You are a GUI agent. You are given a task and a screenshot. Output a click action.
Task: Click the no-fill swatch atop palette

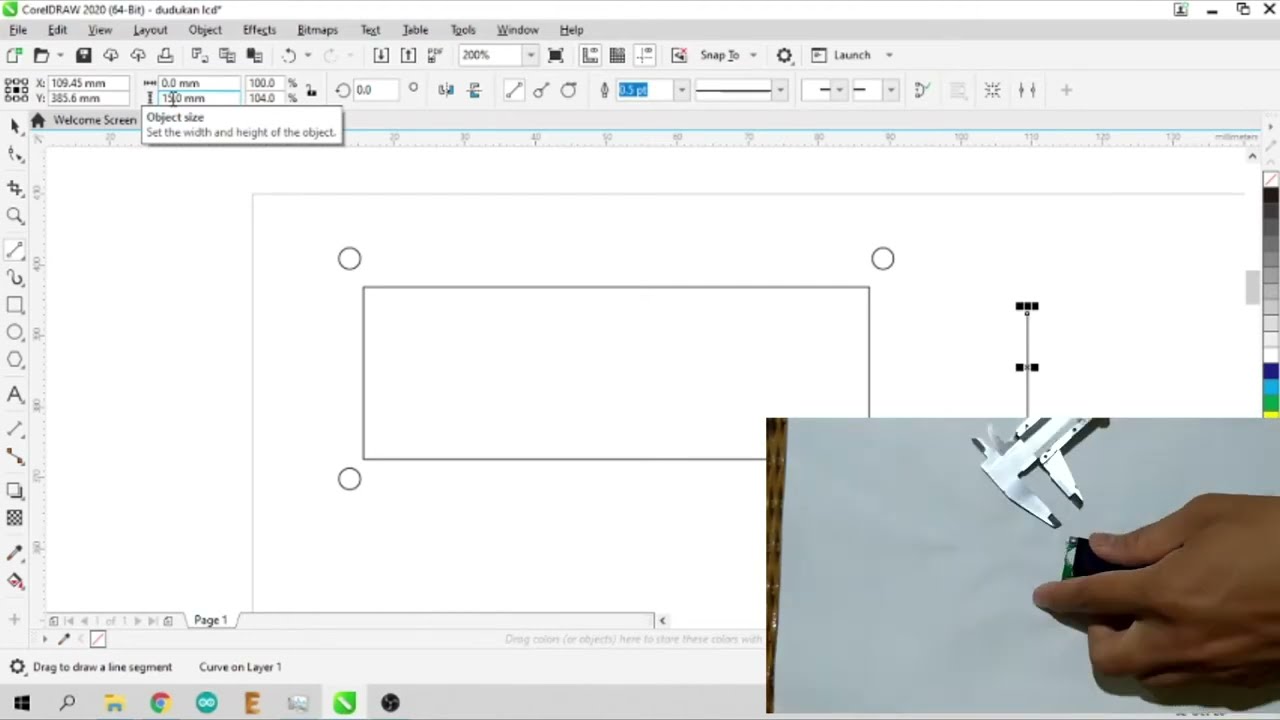tap(1271, 180)
